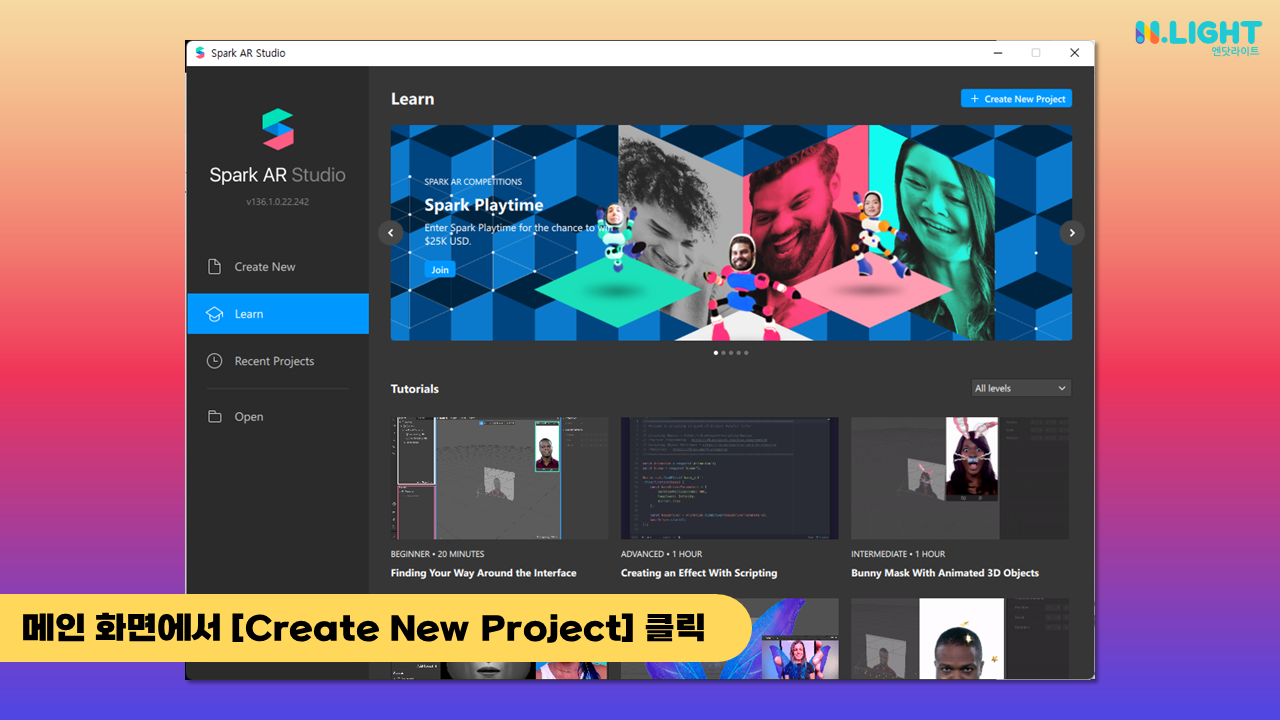
Task: Go to next banner slide arrow
Action: coord(1072,233)
